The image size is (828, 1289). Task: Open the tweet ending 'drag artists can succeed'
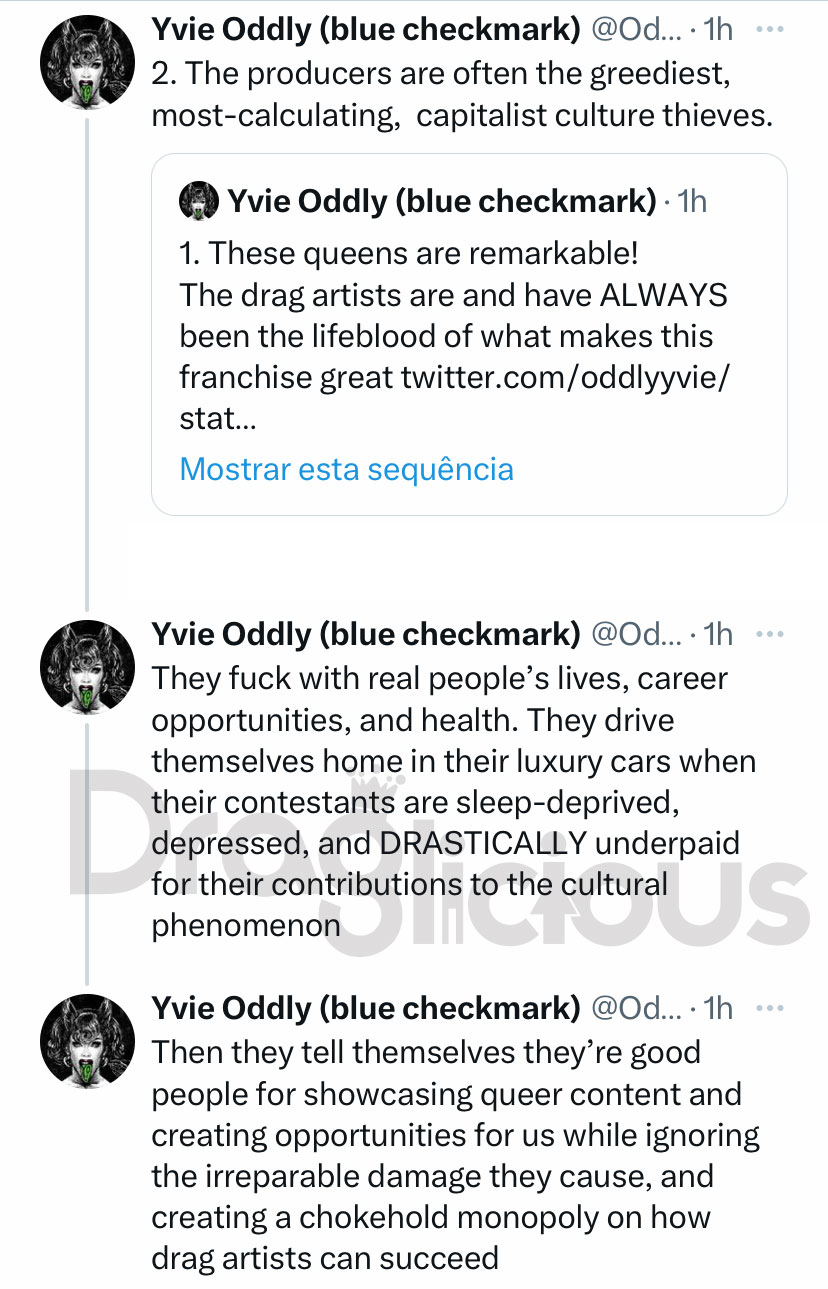(x=455, y=1154)
